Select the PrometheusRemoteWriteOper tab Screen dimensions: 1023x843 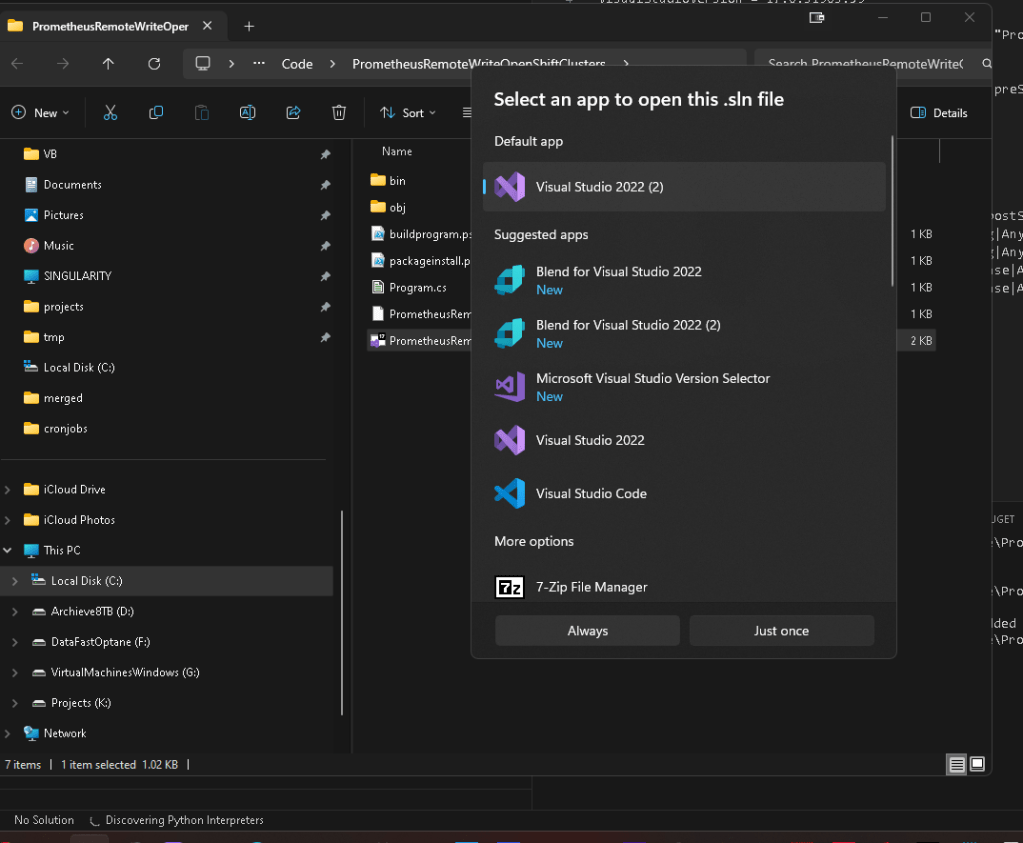click(x=110, y=26)
